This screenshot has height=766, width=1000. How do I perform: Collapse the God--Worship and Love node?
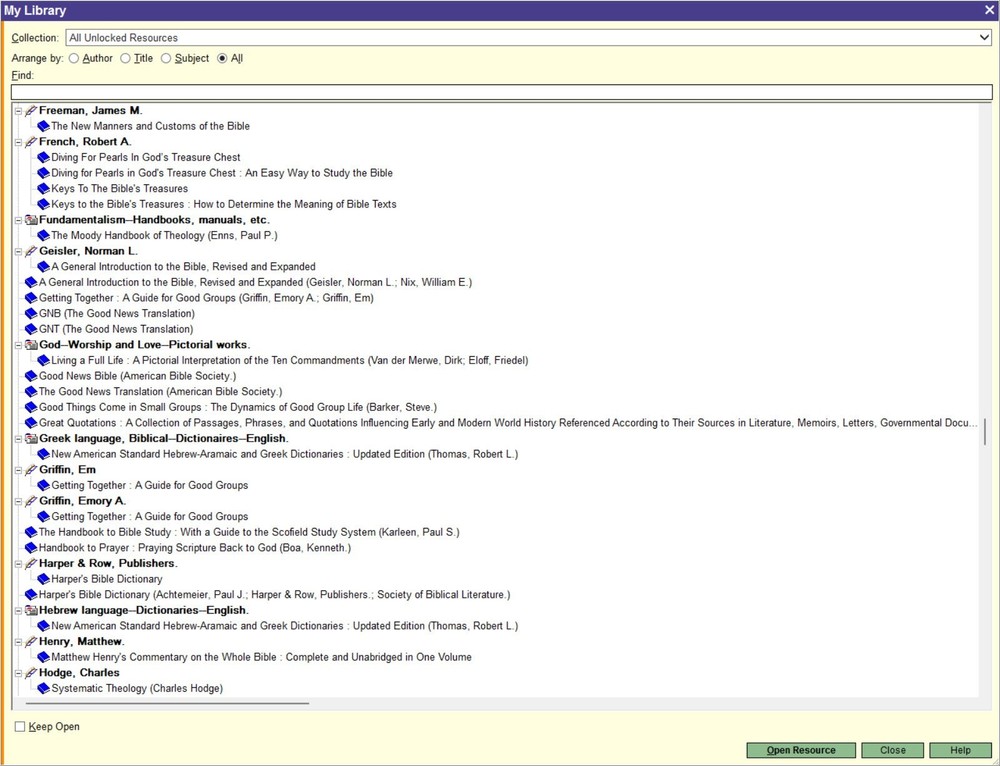point(18,345)
